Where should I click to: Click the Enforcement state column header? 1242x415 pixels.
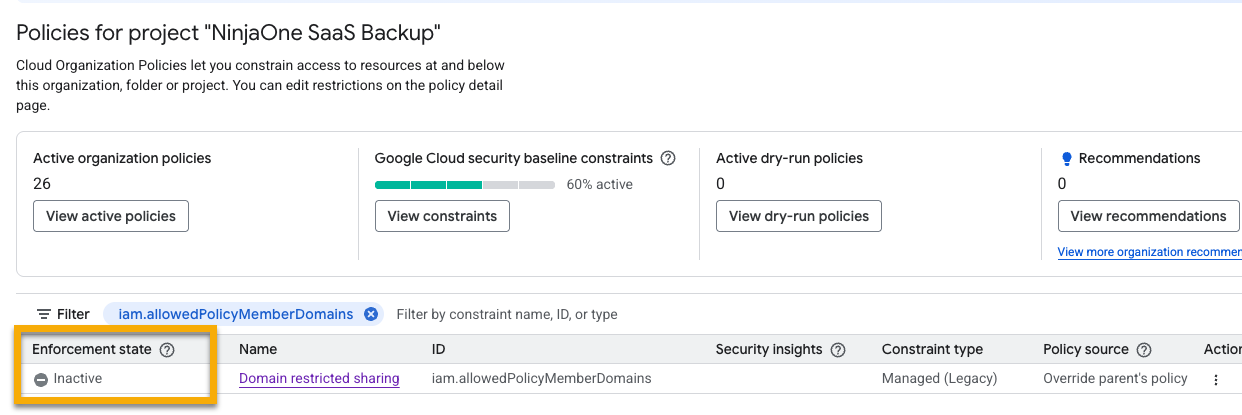(92, 350)
